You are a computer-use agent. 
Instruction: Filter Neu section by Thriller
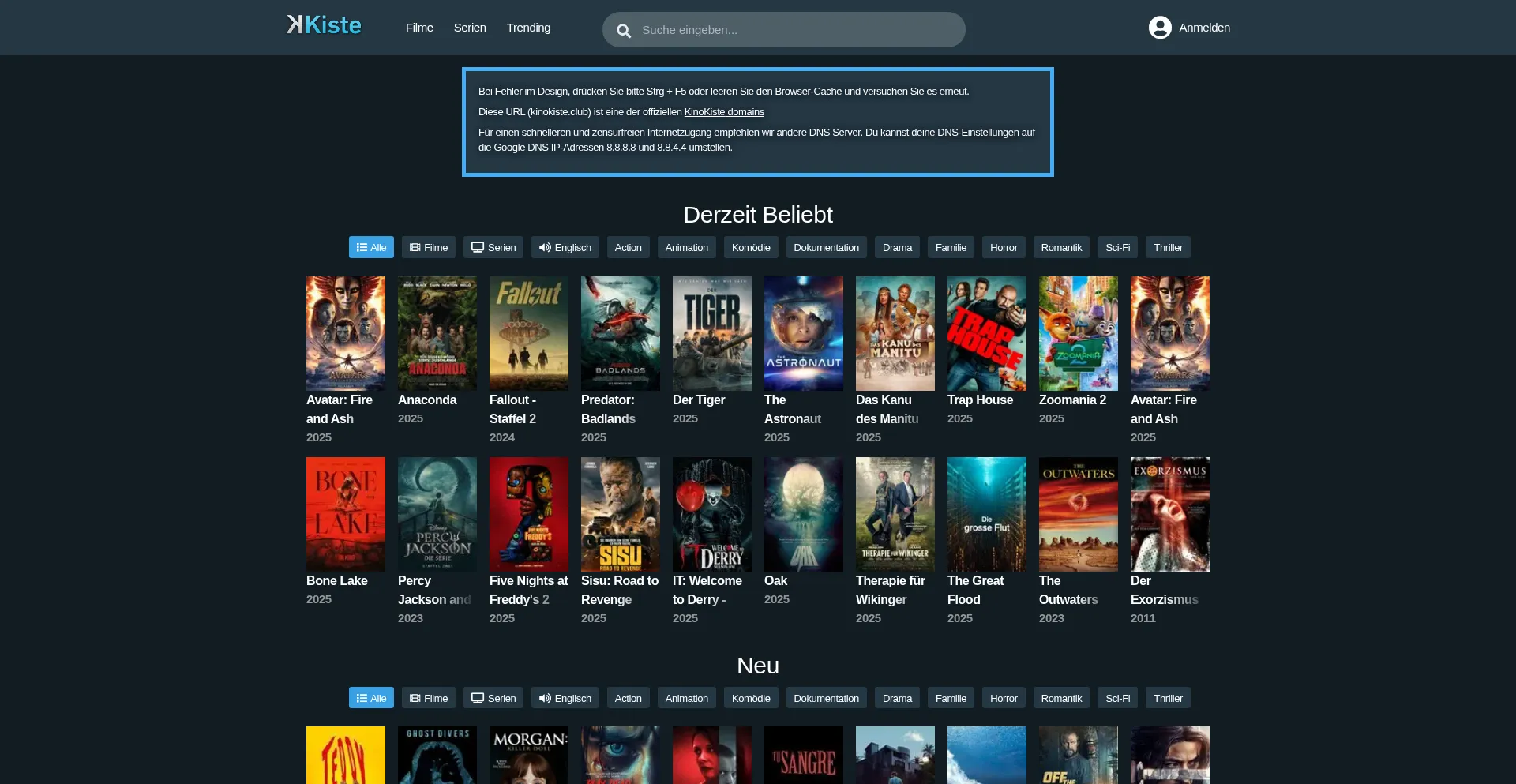1168,698
